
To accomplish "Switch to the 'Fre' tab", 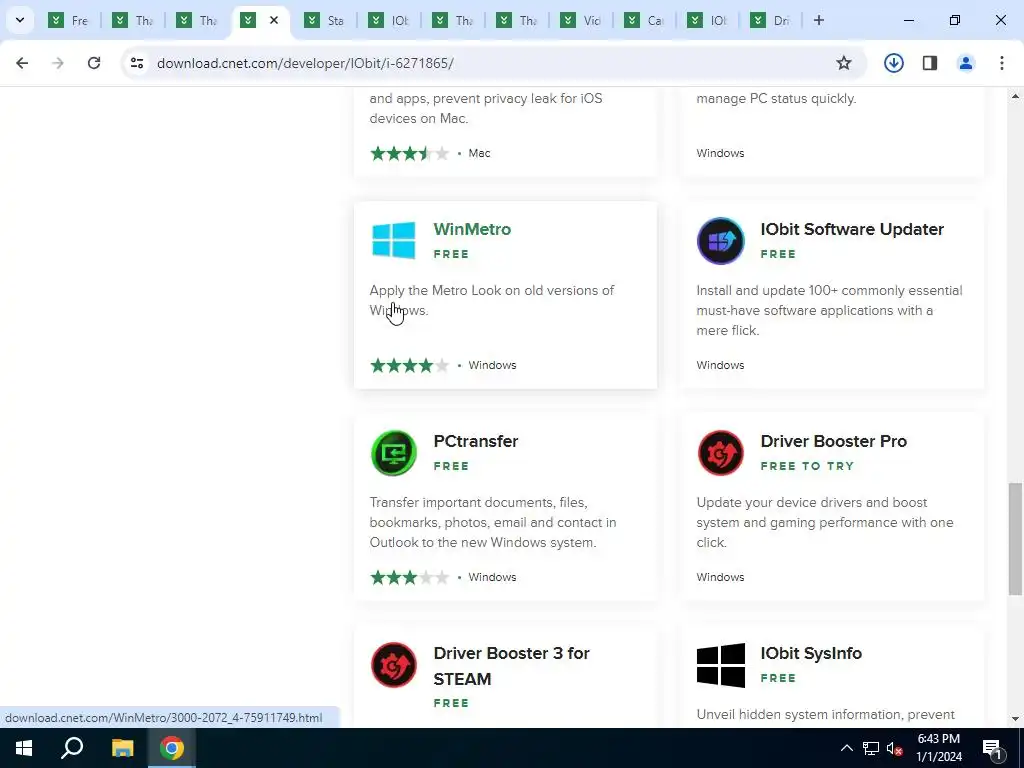I will [69, 20].
